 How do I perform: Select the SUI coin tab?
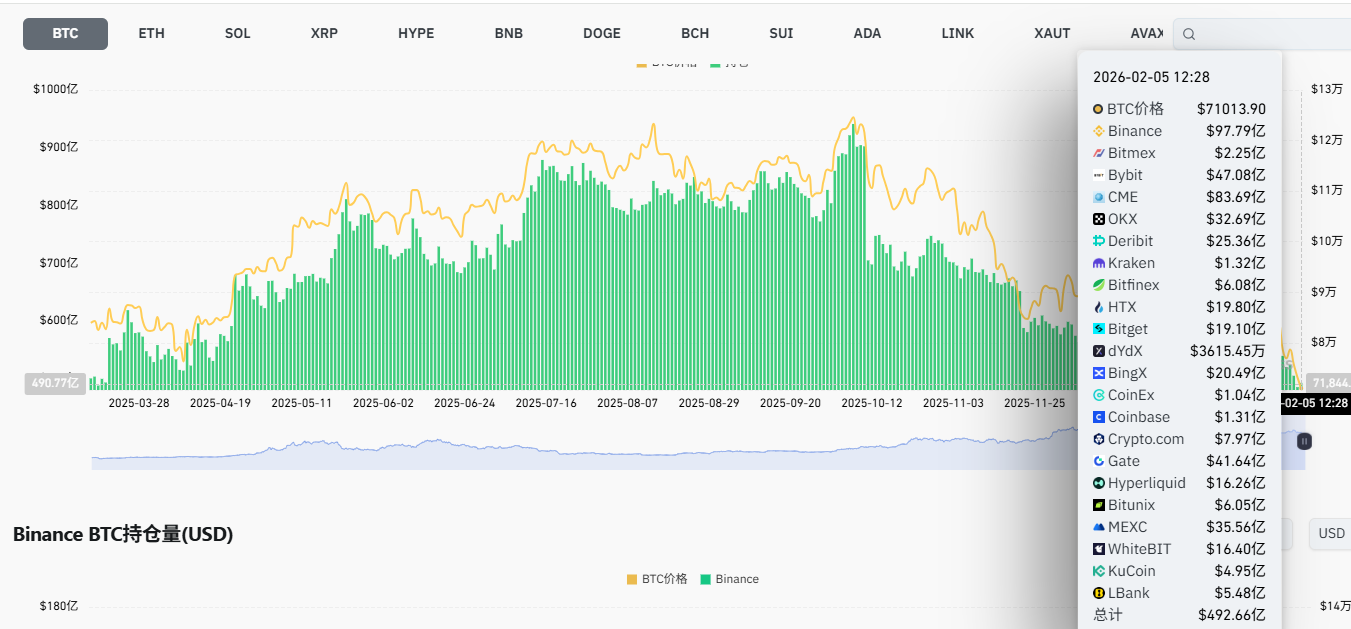(781, 33)
